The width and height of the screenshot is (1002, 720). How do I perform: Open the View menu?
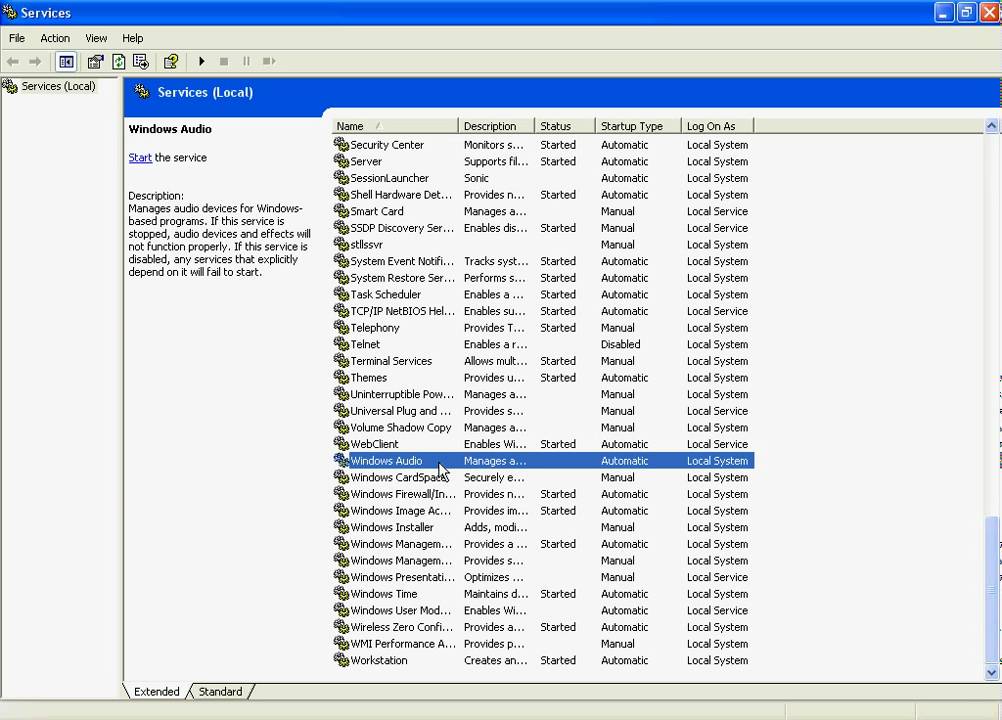[x=96, y=38]
